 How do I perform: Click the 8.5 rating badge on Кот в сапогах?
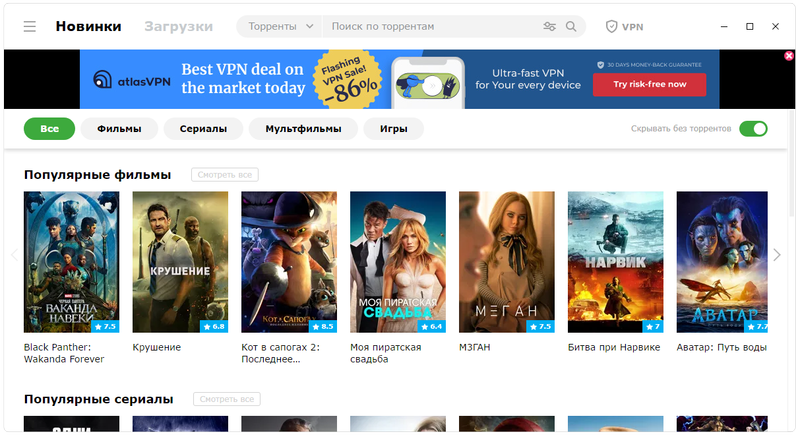point(323,326)
